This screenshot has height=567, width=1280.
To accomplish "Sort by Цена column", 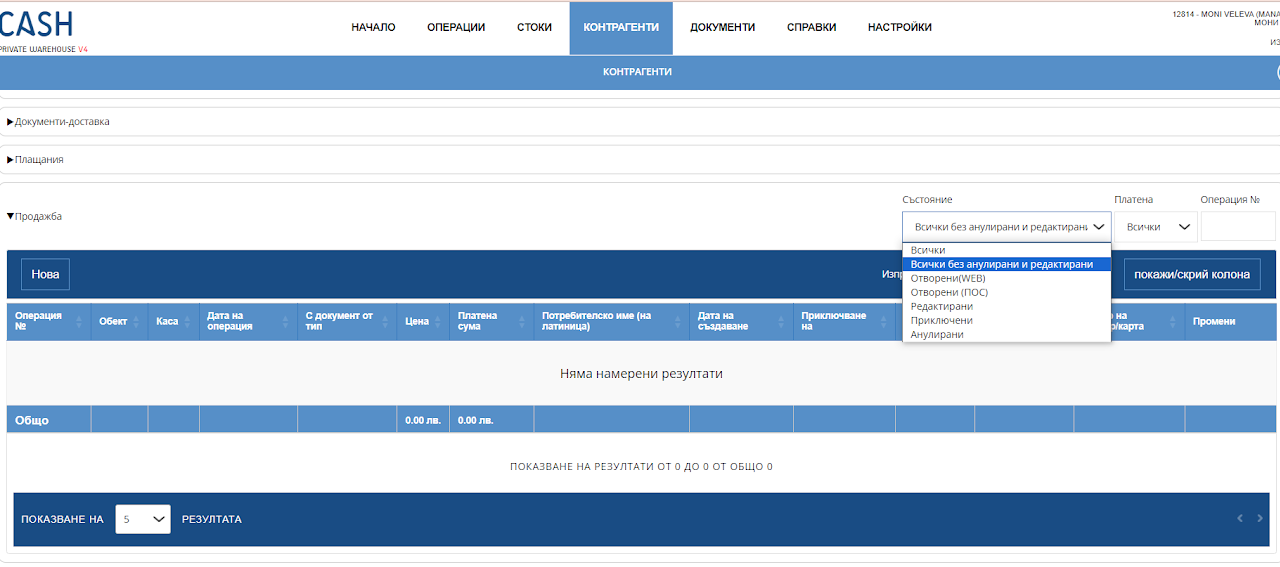I will click(423, 321).
